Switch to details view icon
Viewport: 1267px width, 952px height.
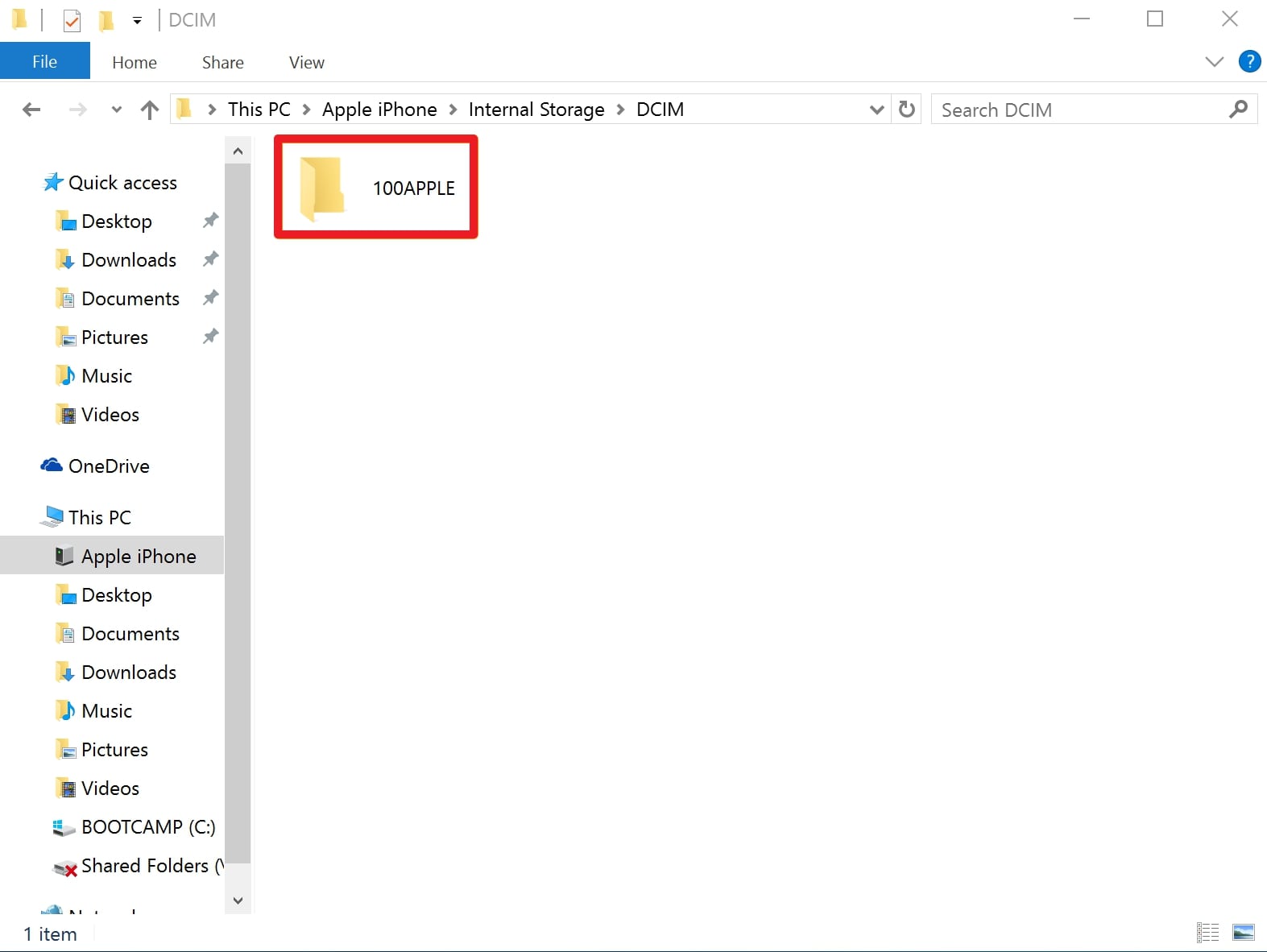point(1207,933)
